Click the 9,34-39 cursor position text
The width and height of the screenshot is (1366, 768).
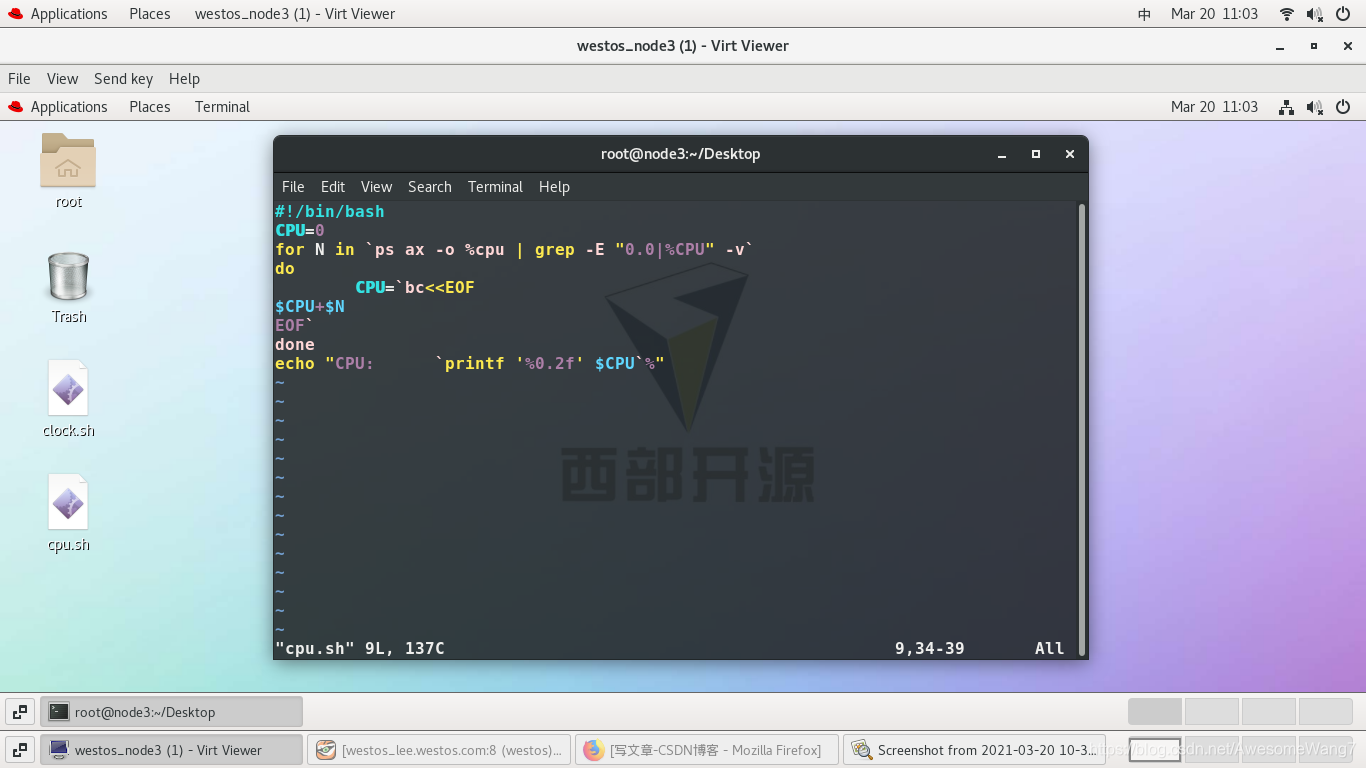930,649
